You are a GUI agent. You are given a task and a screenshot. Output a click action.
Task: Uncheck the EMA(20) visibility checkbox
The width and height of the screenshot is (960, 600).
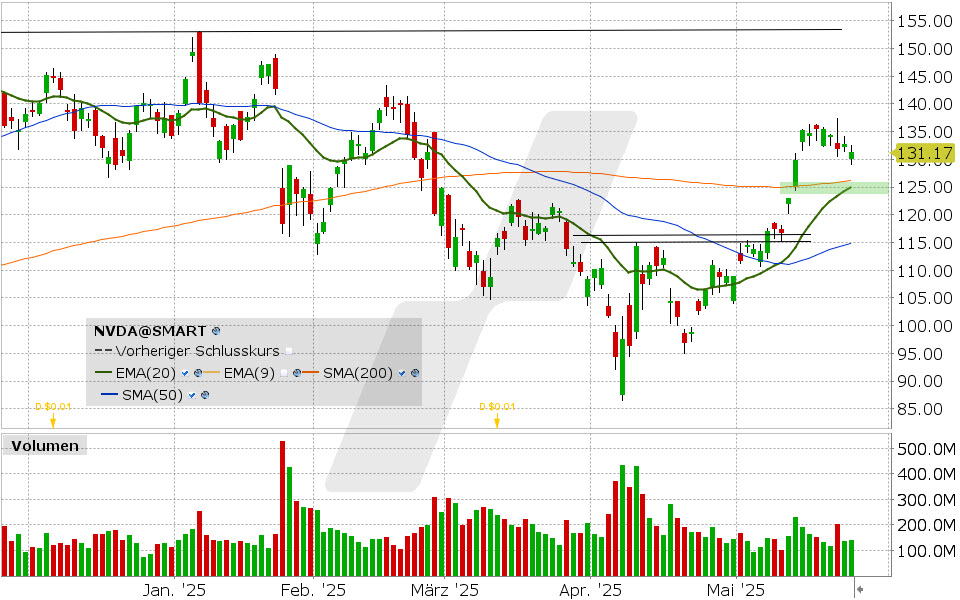pos(185,373)
